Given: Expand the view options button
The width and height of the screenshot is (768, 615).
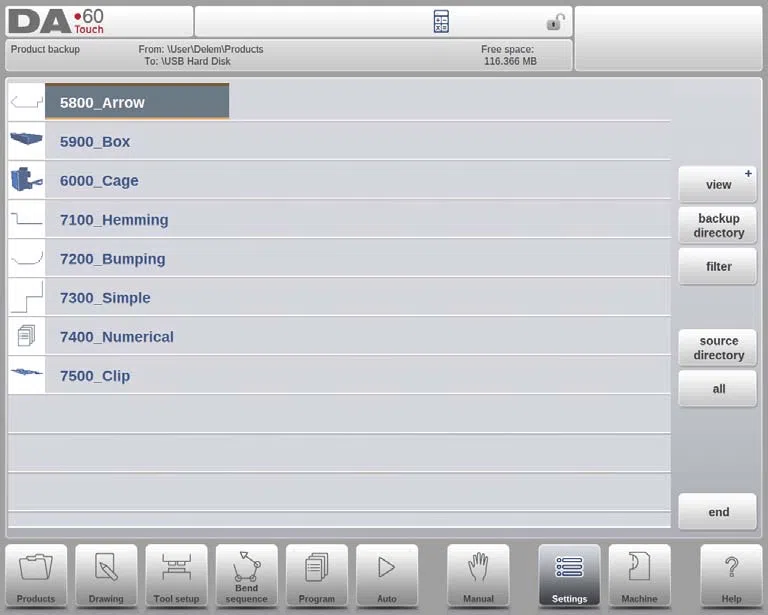Looking at the screenshot, I should (718, 185).
